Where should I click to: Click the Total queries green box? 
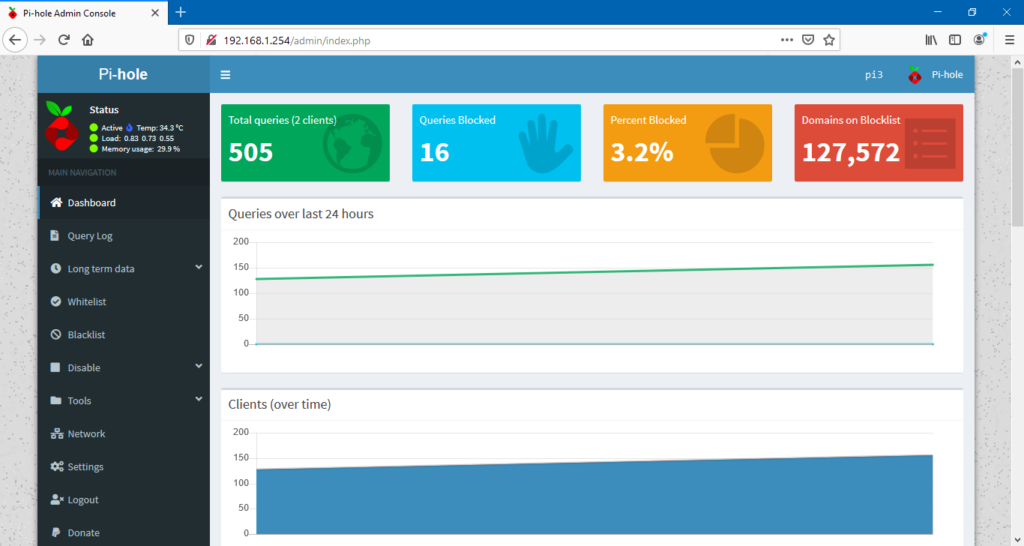pos(305,143)
